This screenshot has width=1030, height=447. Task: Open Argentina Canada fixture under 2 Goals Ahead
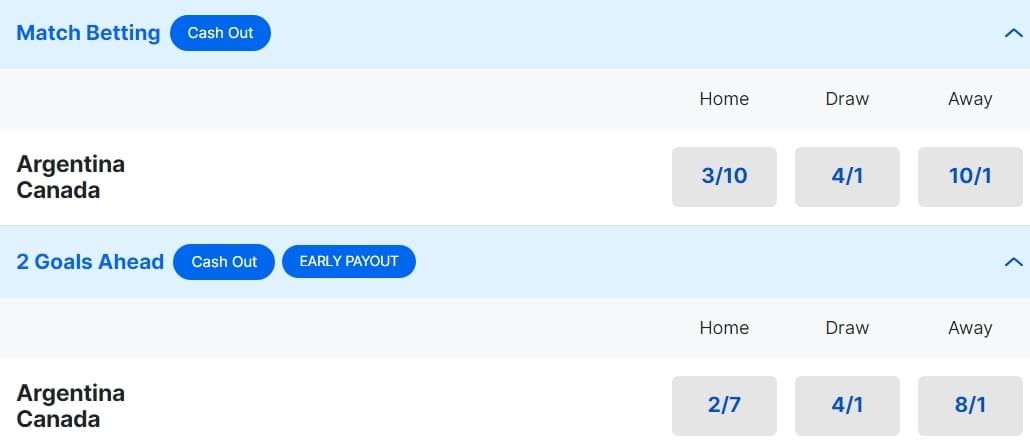pos(71,405)
